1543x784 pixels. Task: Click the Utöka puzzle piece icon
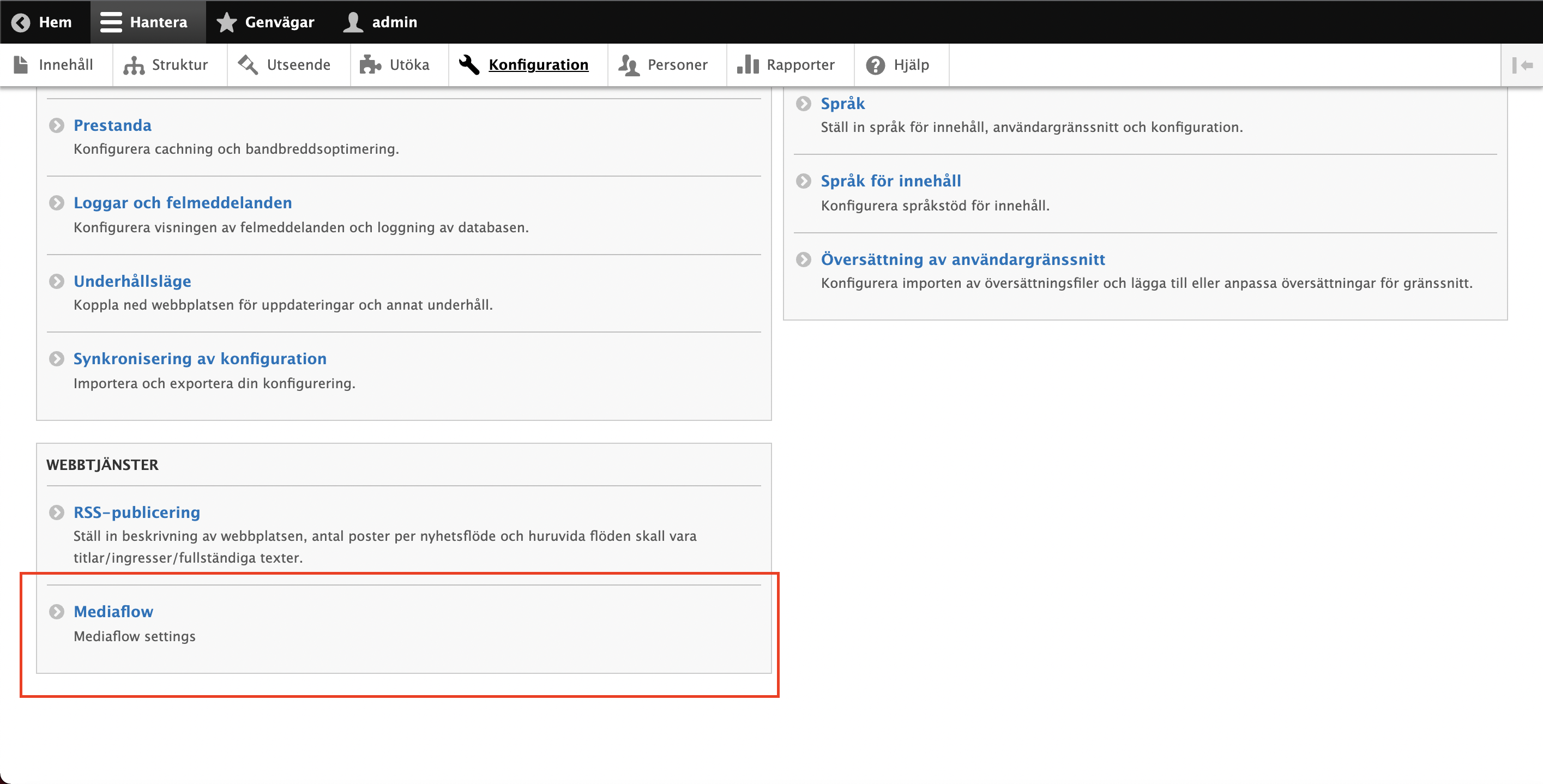coord(370,65)
